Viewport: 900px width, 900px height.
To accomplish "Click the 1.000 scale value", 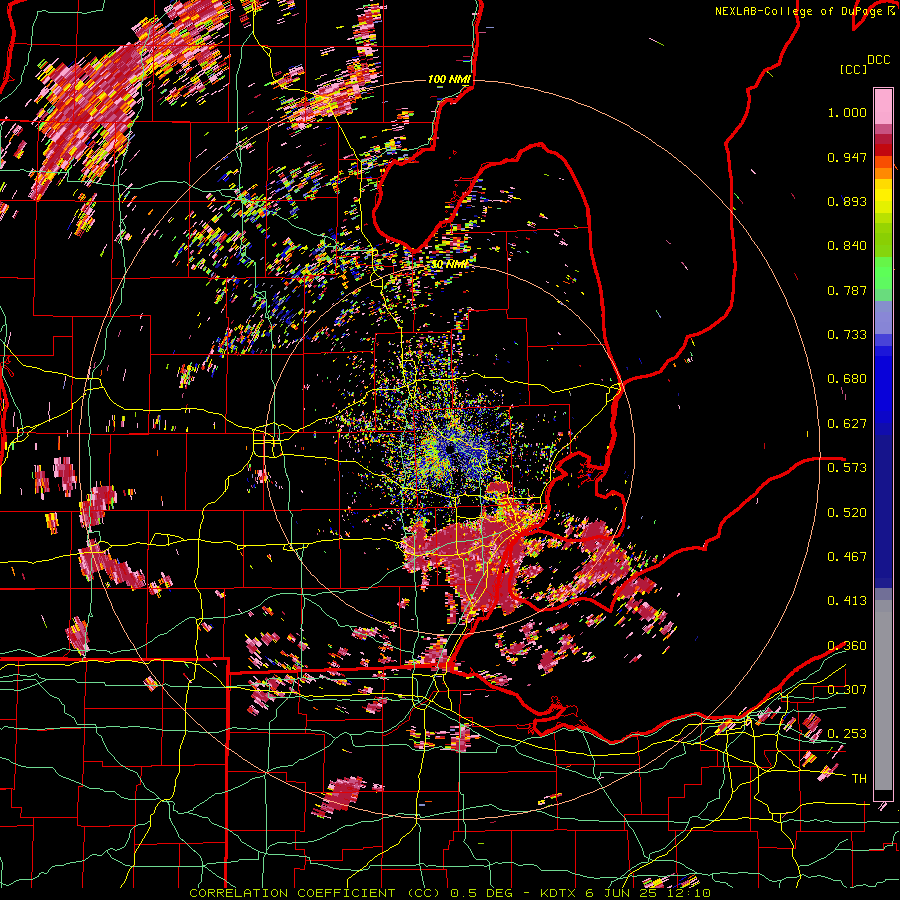I will click(x=847, y=112).
